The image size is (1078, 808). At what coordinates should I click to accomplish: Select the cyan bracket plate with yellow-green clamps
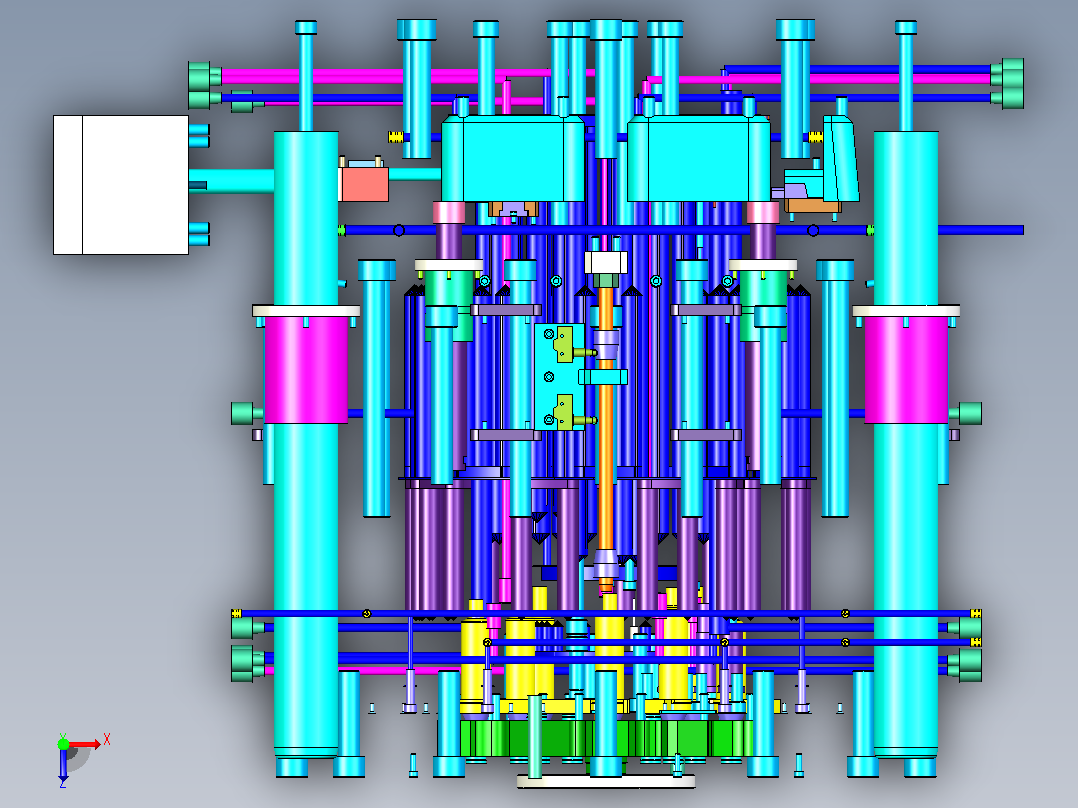tap(559, 377)
